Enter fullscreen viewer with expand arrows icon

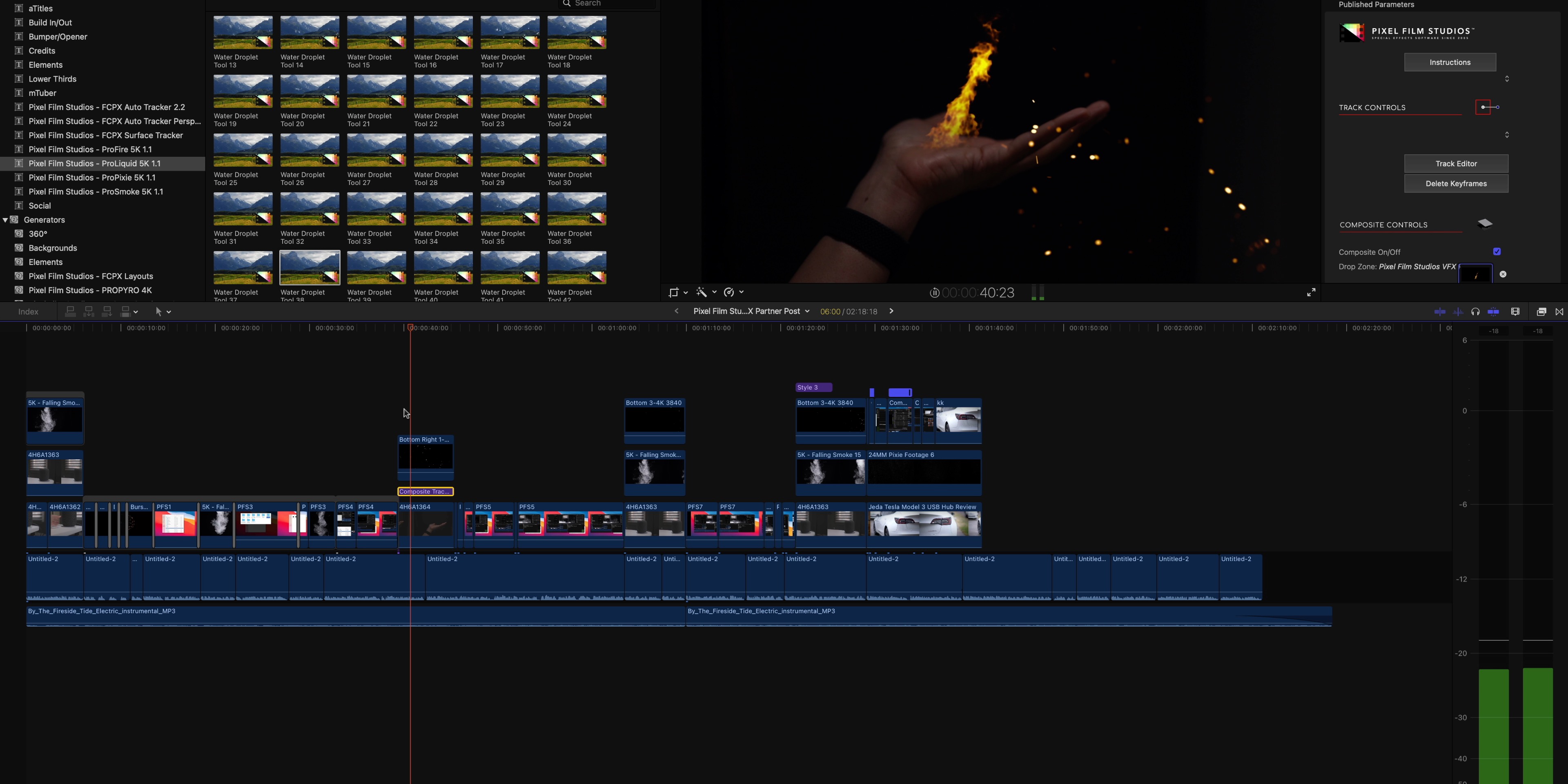click(1311, 293)
